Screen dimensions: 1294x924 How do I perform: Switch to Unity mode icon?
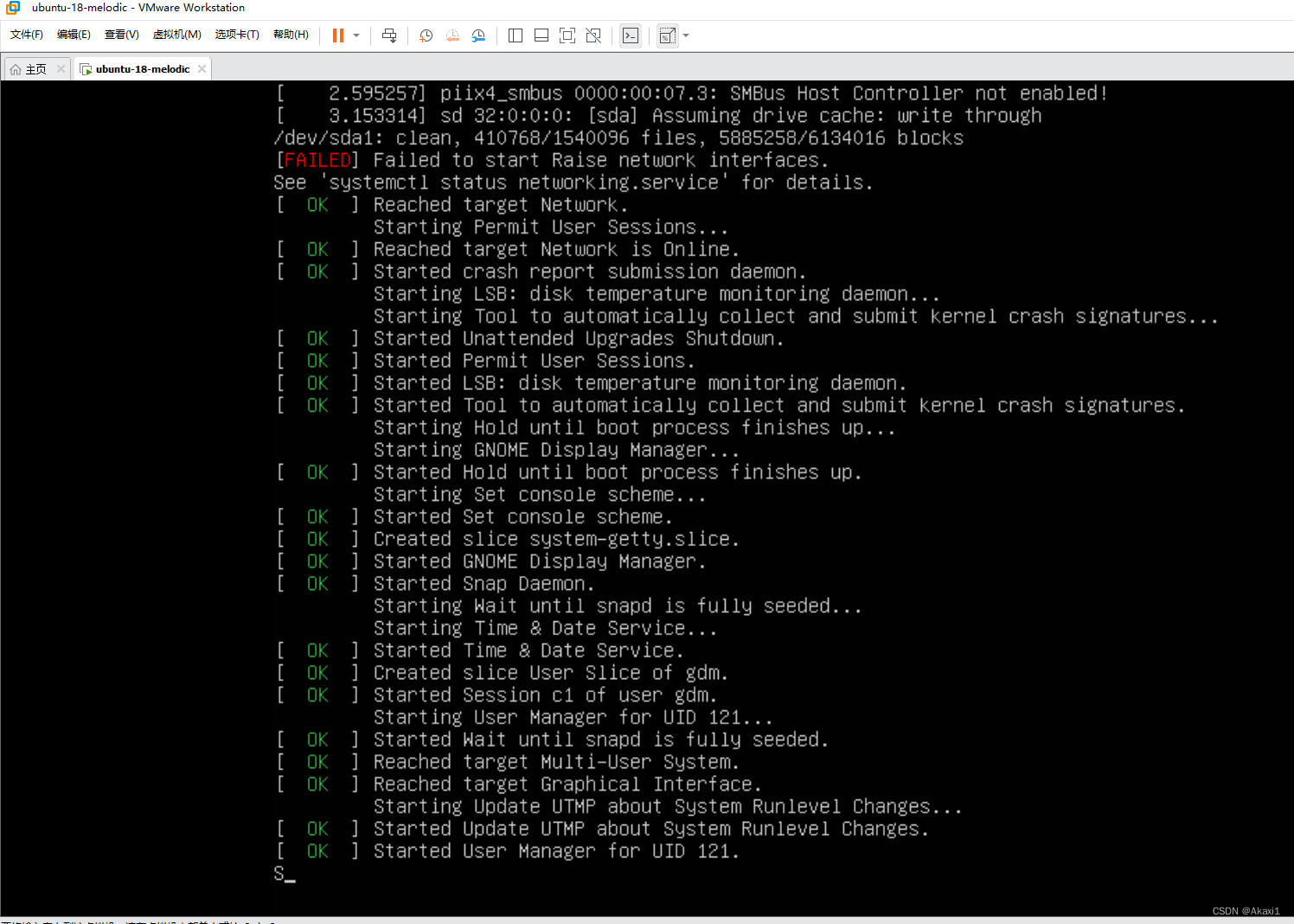593,35
